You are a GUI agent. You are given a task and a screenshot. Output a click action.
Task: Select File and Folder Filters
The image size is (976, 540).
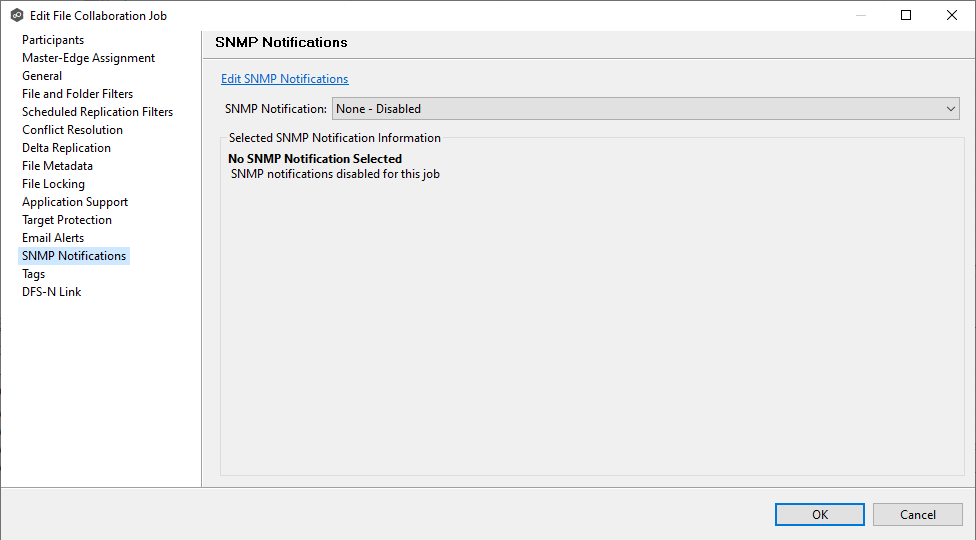(77, 94)
